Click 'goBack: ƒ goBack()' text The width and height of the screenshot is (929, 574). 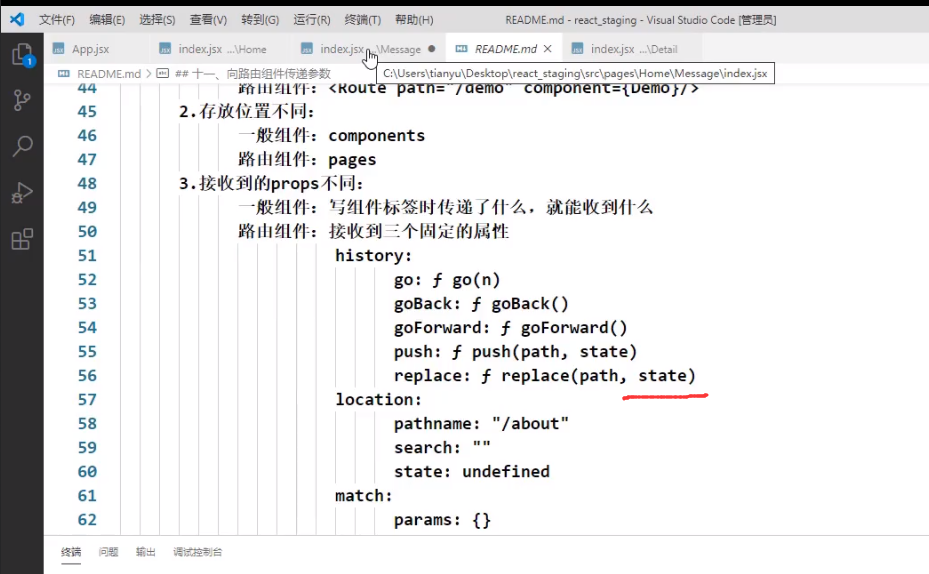pos(481,304)
